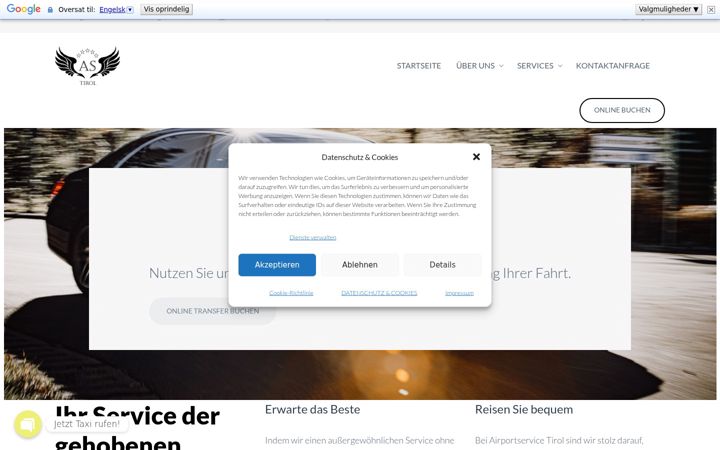Click the Reisen Sie bequem heading
The height and width of the screenshot is (450, 720).
(x=524, y=410)
